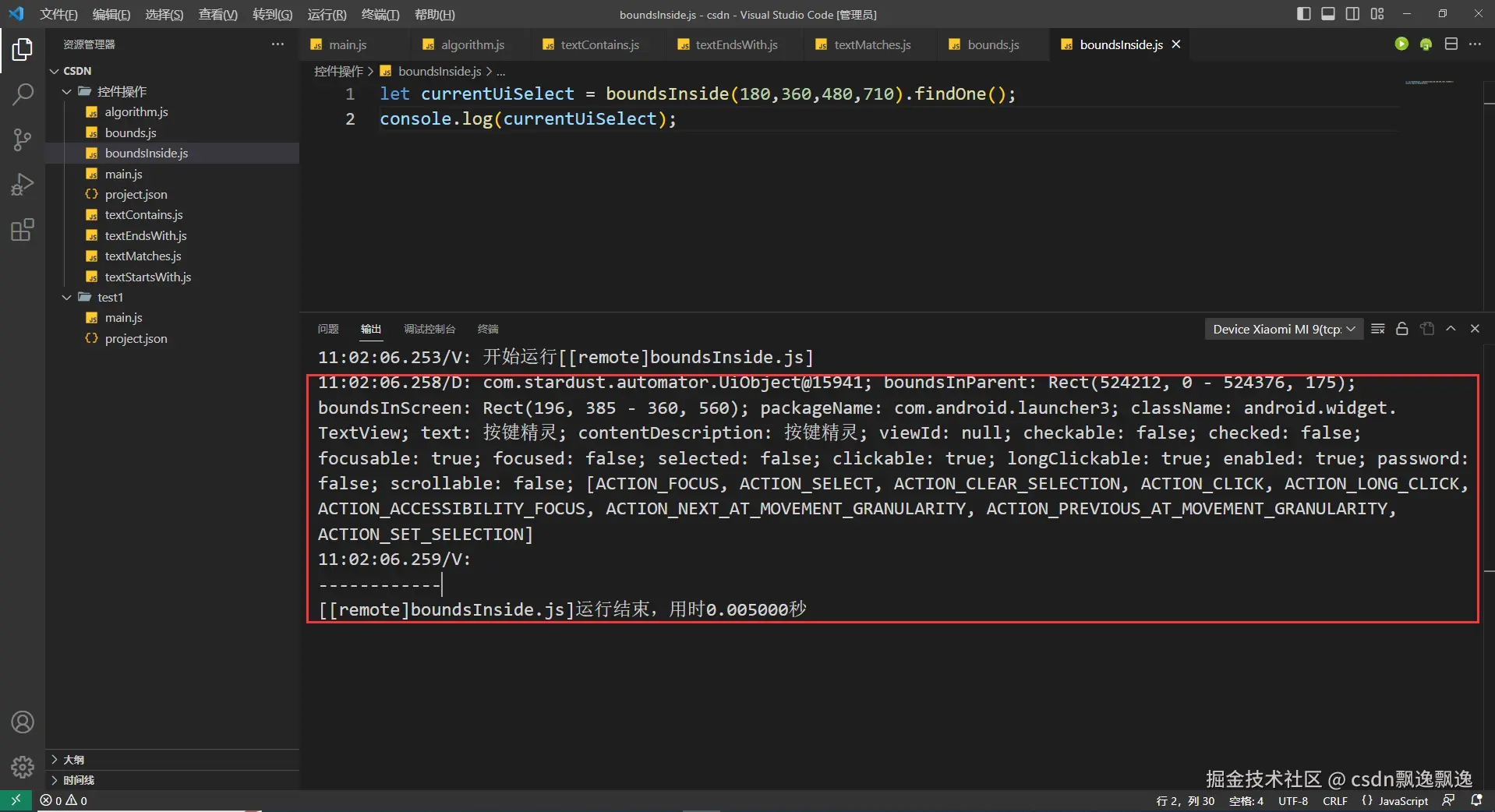Viewport: 1495px width, 812px height.
Task: Clear the output panel with the list icon
Action: (1377, 329)
